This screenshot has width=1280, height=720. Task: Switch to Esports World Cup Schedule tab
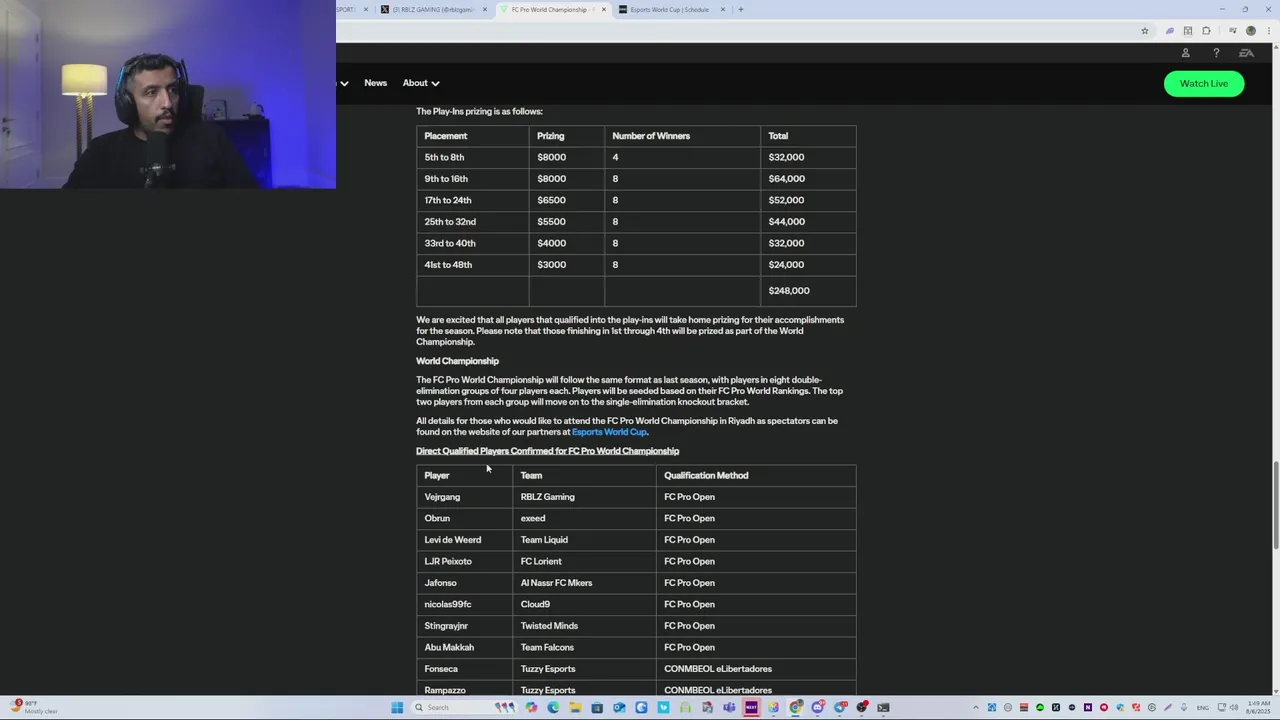pos(670,9)
